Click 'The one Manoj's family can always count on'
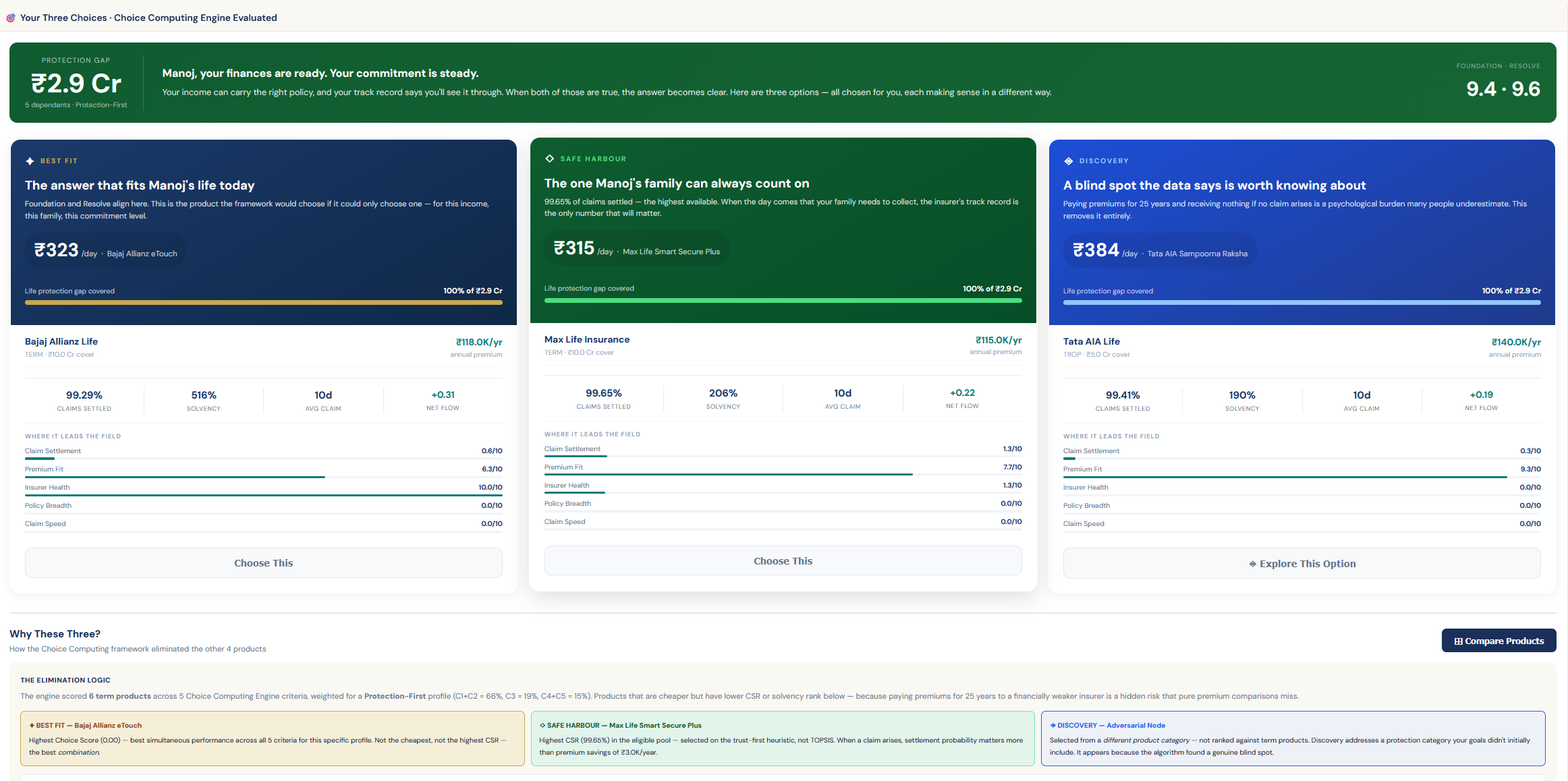 (x=677, y=183)
